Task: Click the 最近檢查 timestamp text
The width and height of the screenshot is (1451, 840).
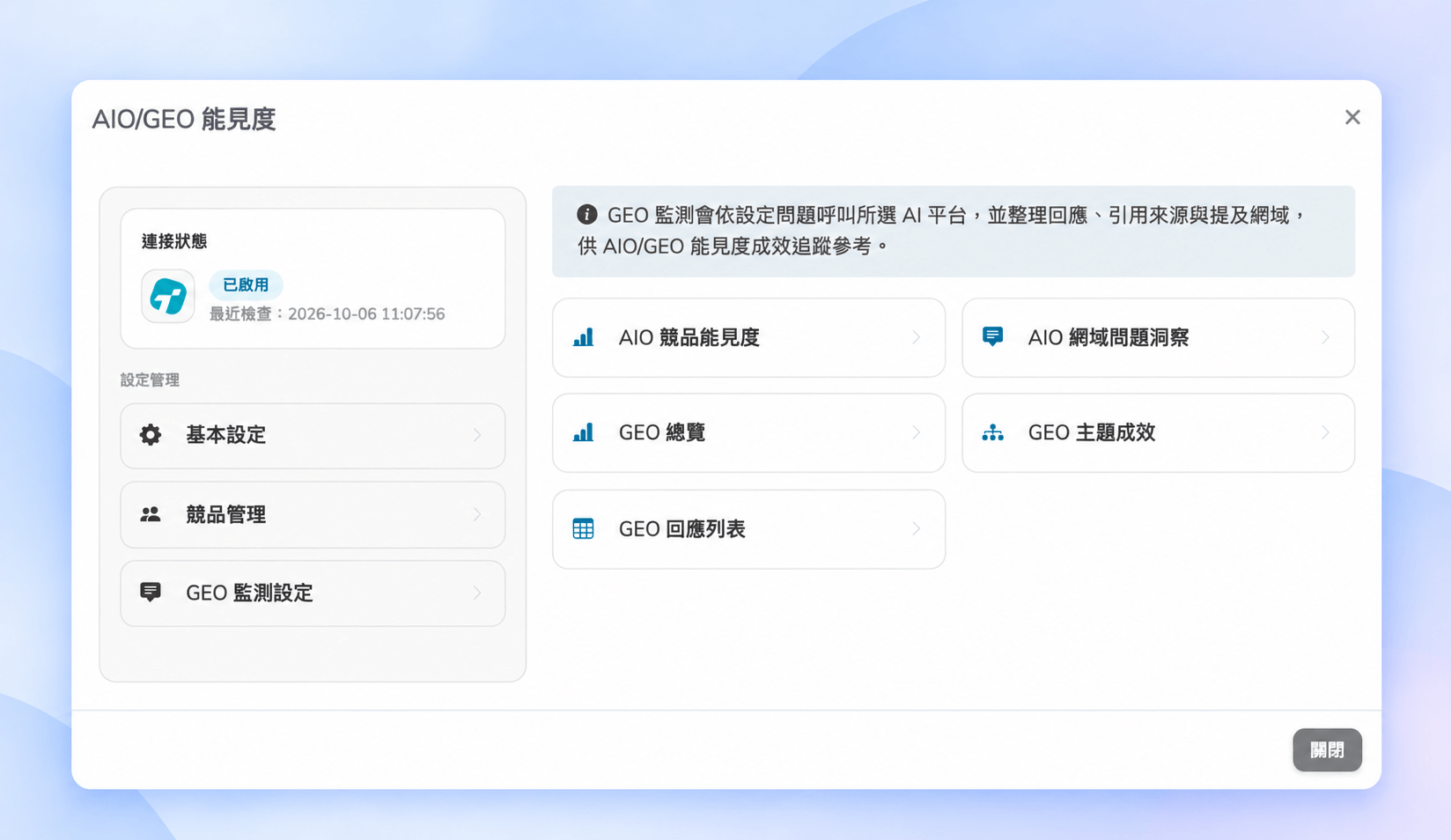Action: pyautogui.click(x=327, y=314)
